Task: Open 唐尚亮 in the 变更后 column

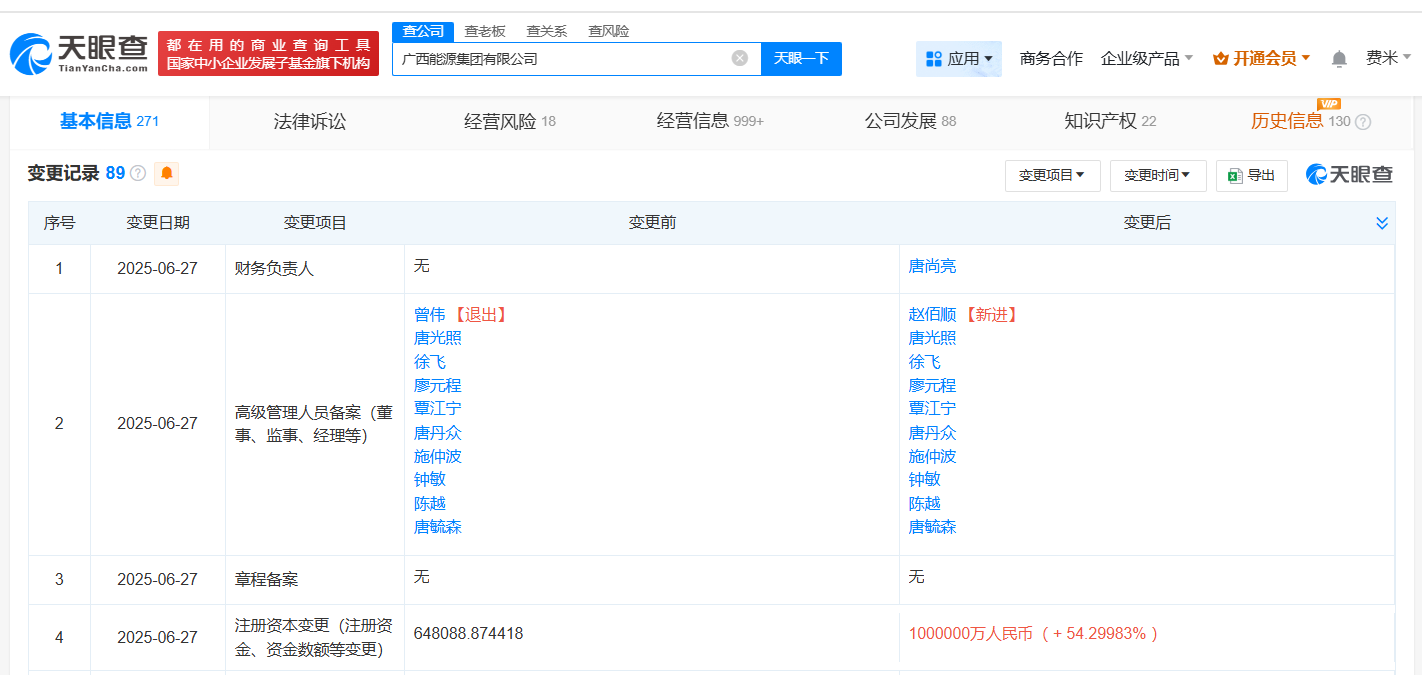Action: [932, 266]
